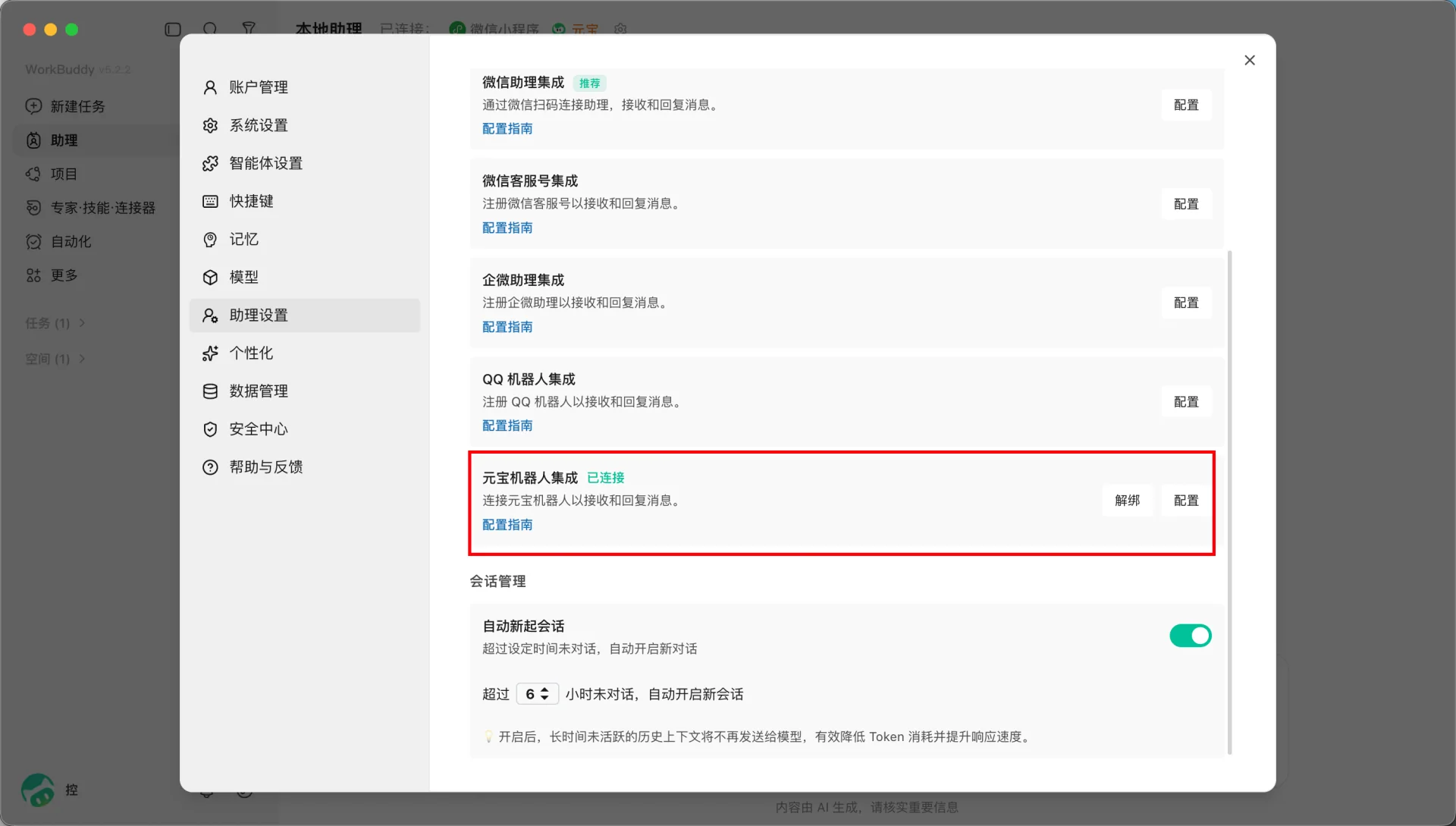The image size is (1456, 826).
Task: Configure 企微助理集成
Action: click(1186, 303)
